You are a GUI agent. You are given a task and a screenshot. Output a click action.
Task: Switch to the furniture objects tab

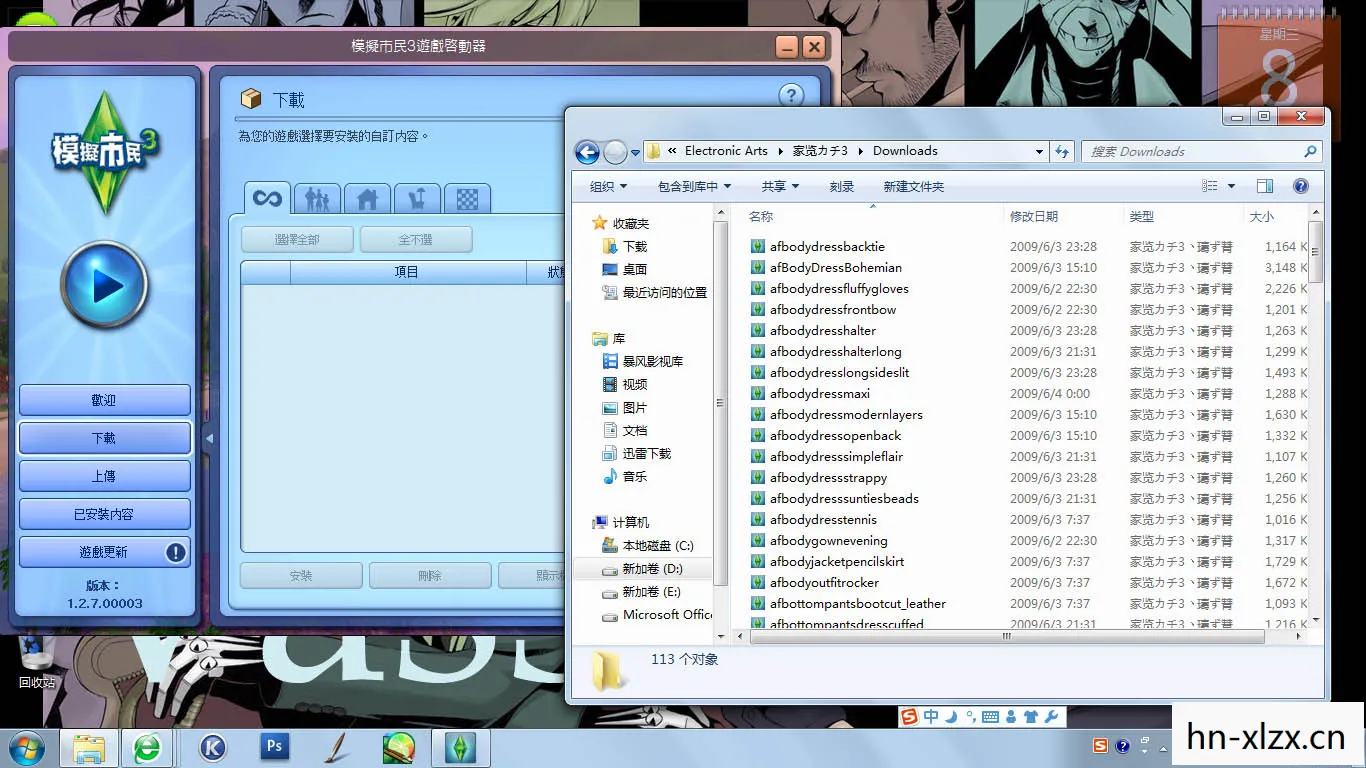(417, 199)
